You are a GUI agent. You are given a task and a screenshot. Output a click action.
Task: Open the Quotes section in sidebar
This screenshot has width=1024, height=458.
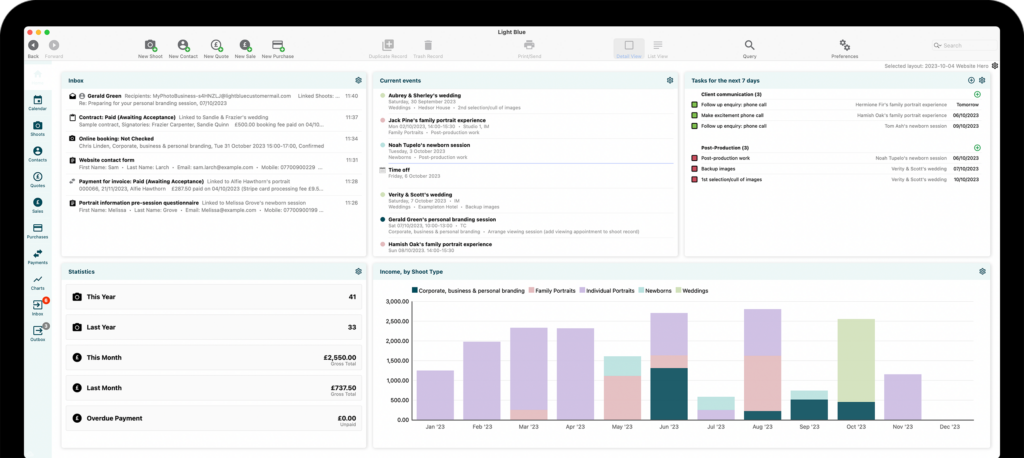click(x=37, y=178)
